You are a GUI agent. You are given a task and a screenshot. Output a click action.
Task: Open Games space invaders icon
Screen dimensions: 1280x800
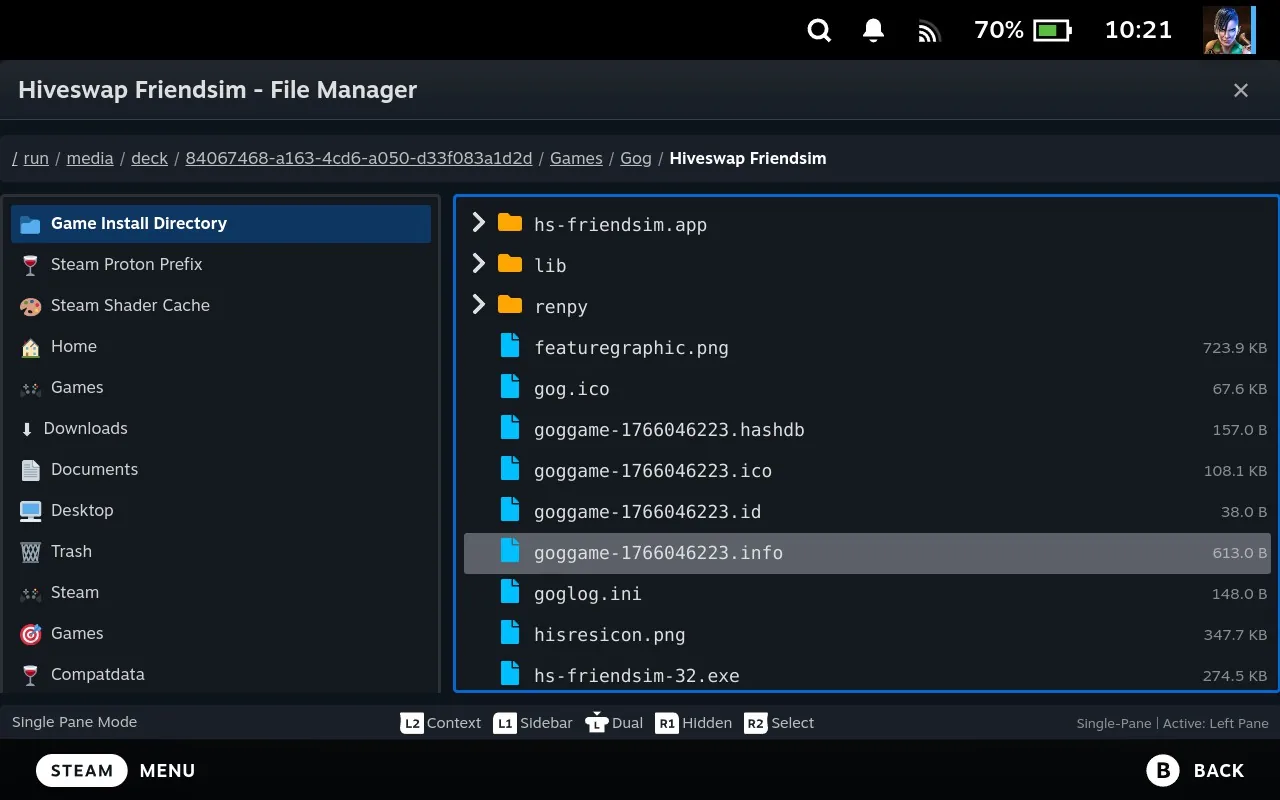coord(30,388)
